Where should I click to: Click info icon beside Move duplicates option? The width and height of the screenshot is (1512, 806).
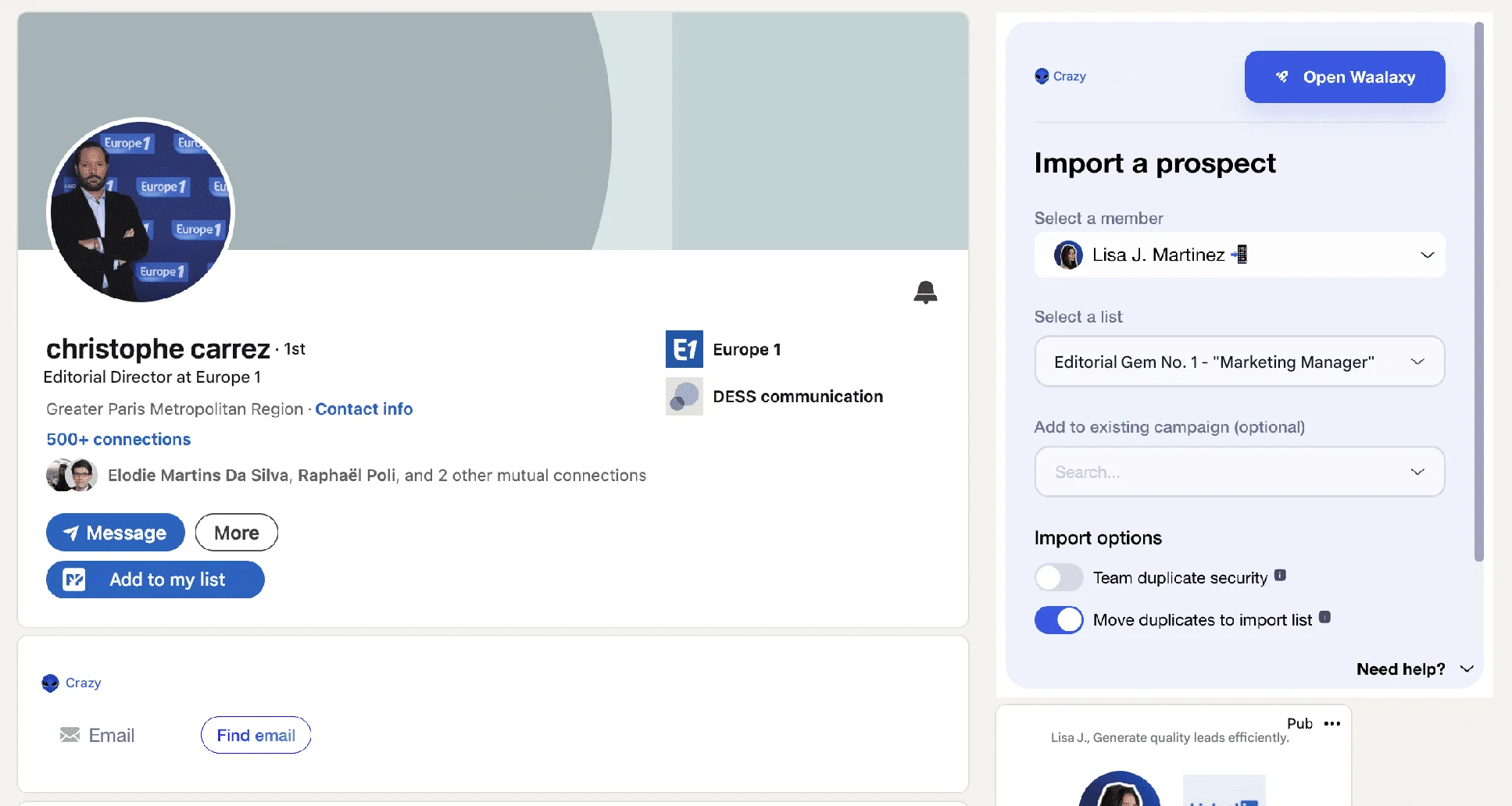pos(1324,617)
